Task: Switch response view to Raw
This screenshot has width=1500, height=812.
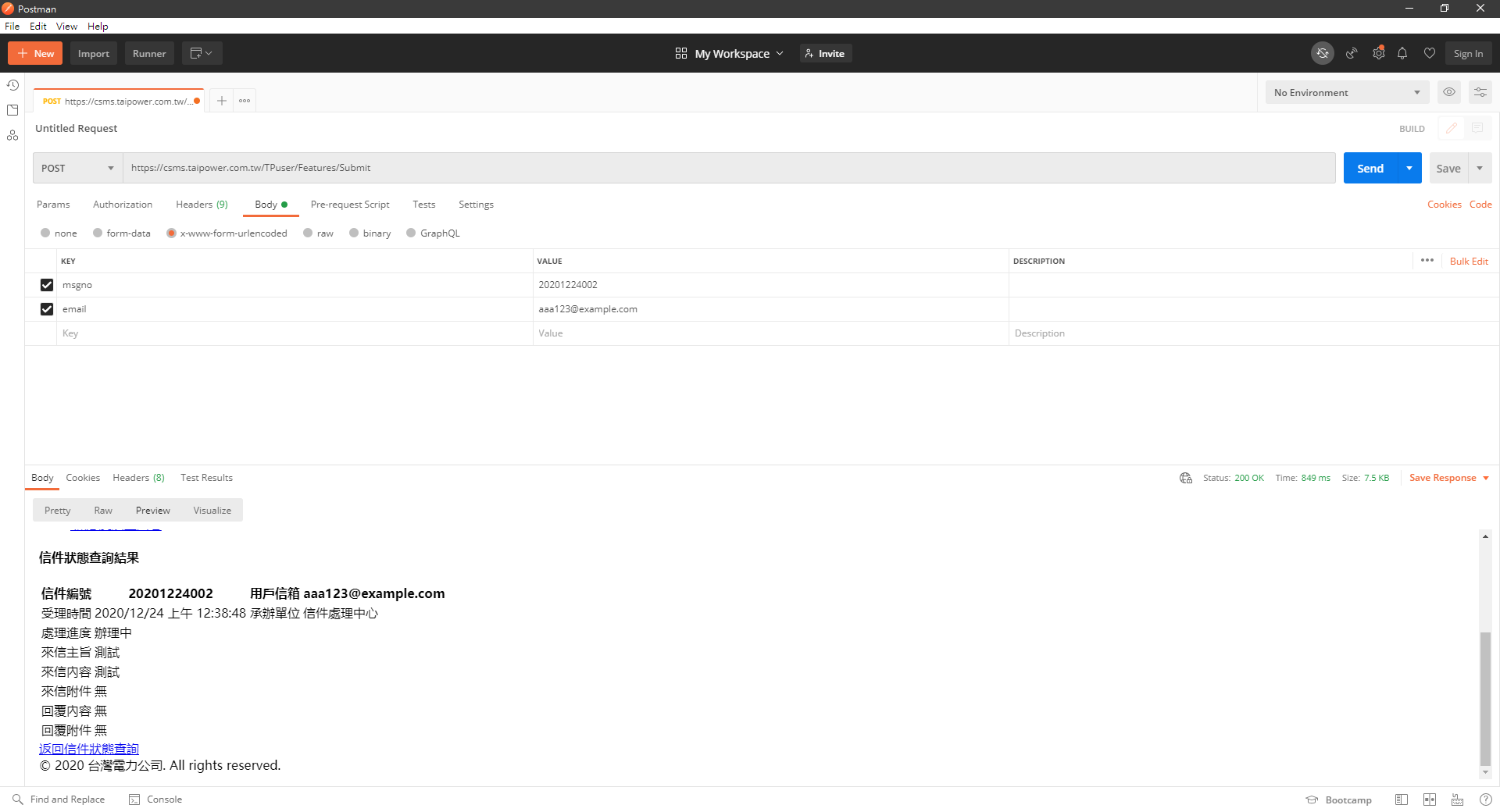Action: point(103,511)
